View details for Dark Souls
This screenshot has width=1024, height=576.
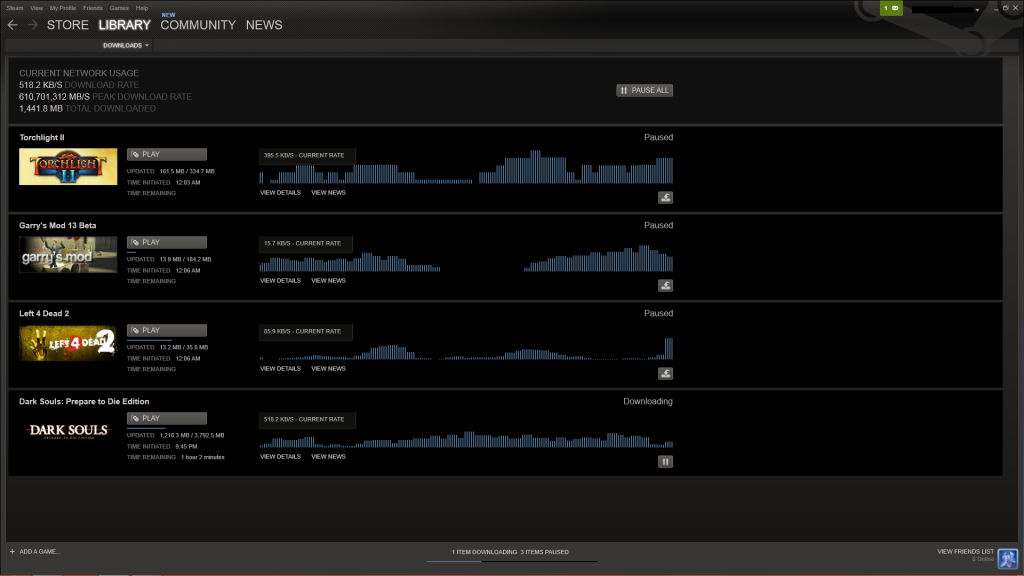click(280, 457)
